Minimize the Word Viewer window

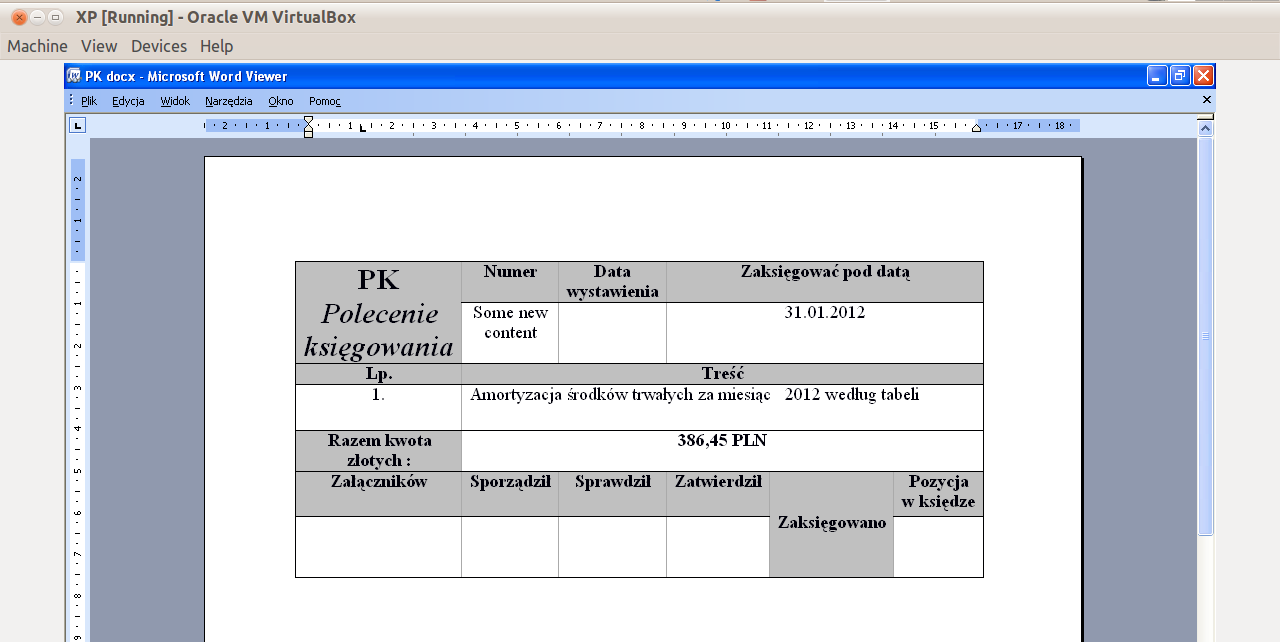click(x=1157, y=76)
